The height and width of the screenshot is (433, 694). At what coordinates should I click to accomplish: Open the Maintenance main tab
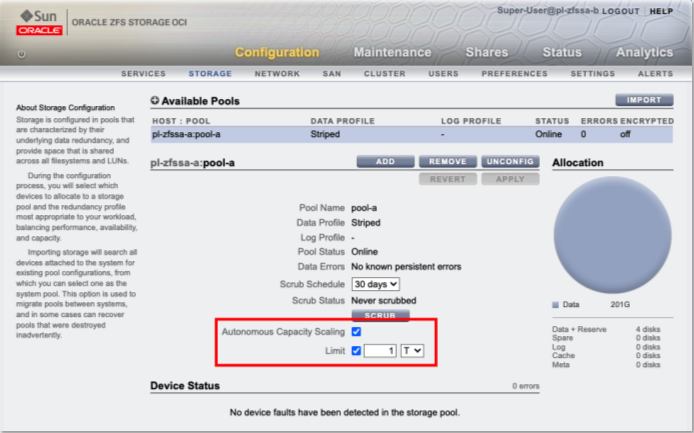392,52
